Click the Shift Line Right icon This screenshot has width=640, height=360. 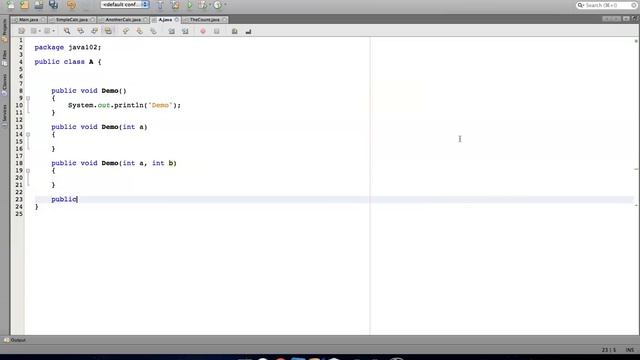tap(185, 31)
